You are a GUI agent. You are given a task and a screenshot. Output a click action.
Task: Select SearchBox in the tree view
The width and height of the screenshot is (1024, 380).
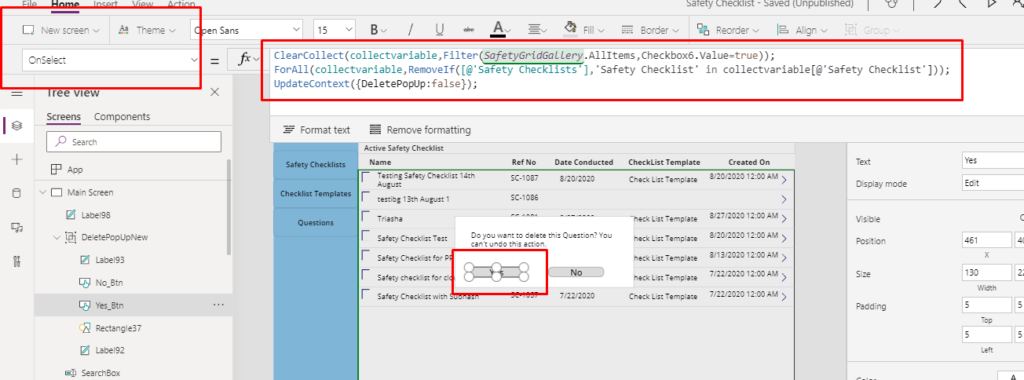[93, 373]
